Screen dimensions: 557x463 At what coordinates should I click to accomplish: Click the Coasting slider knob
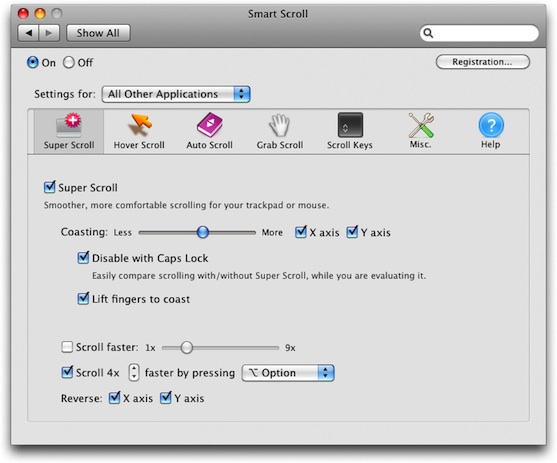point(203,232)
